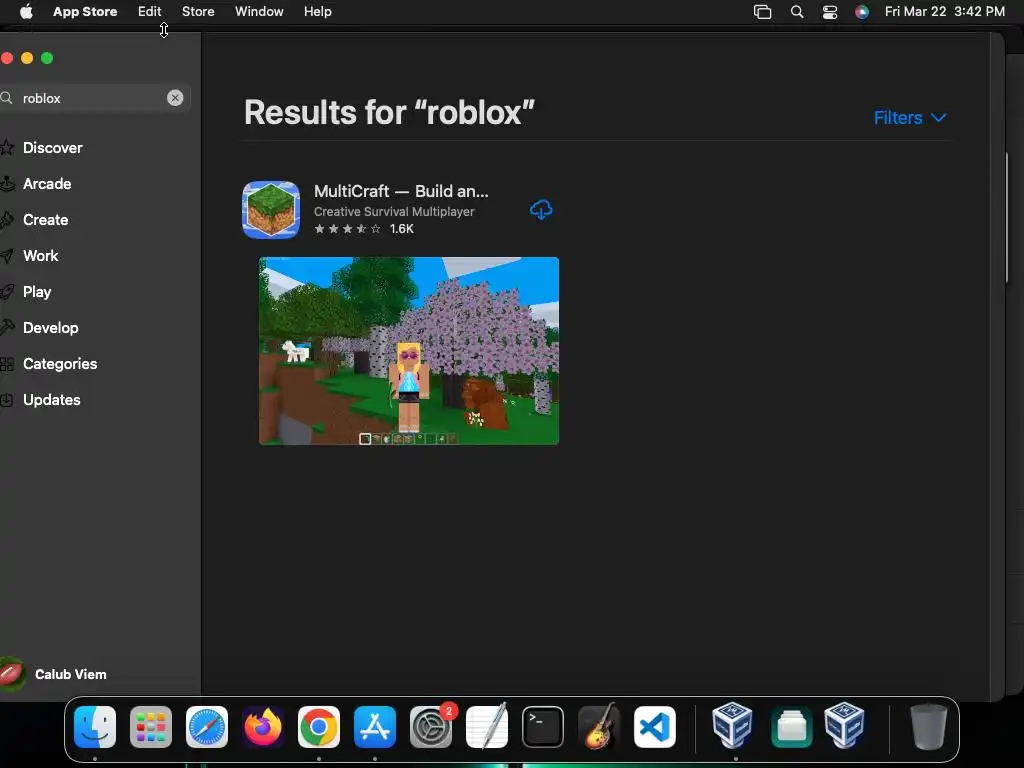Open the Trash in the Dock
This screenshot has width=1024, height=768.
929,727
